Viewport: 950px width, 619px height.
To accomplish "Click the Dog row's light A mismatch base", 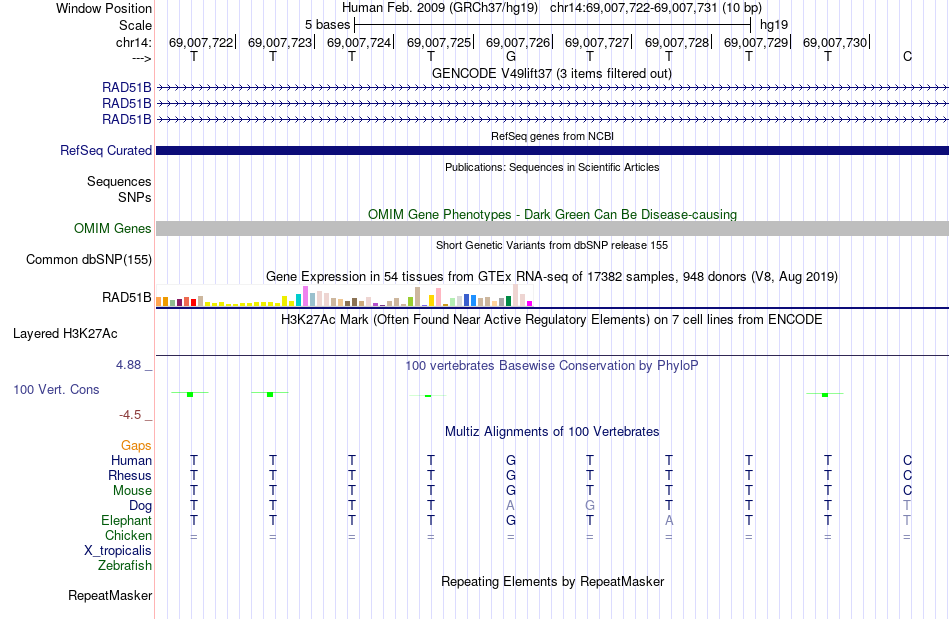I will 511,506.
